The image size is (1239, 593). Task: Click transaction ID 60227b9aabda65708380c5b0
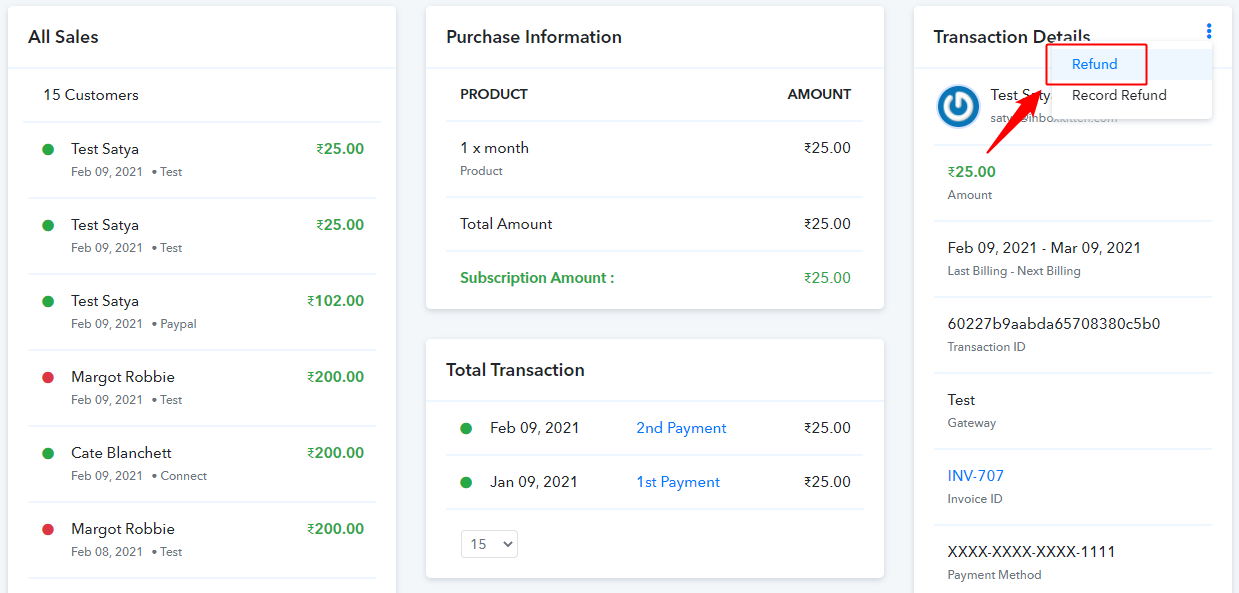1053,324
